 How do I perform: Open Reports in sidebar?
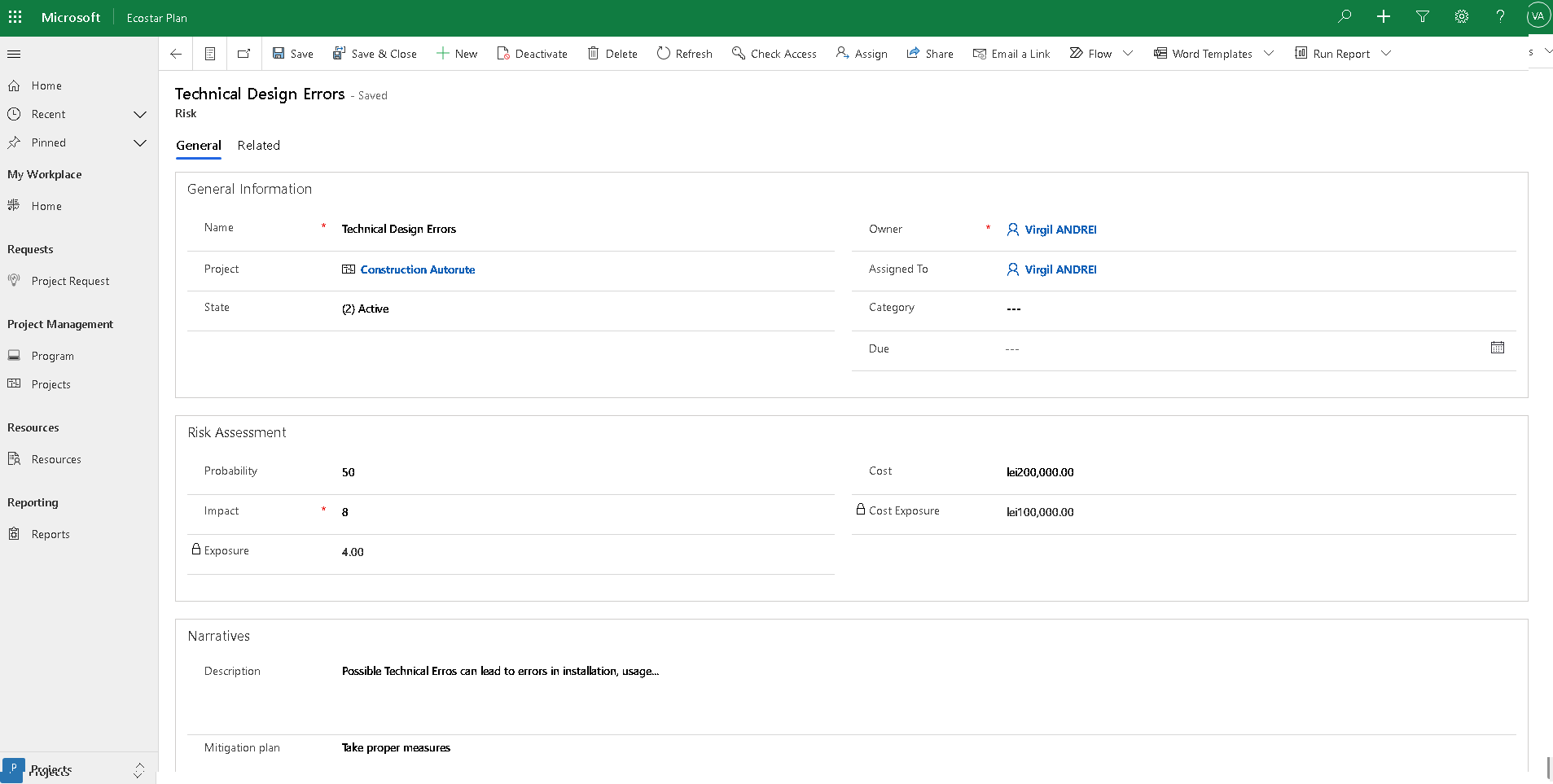tap(50, 535)
